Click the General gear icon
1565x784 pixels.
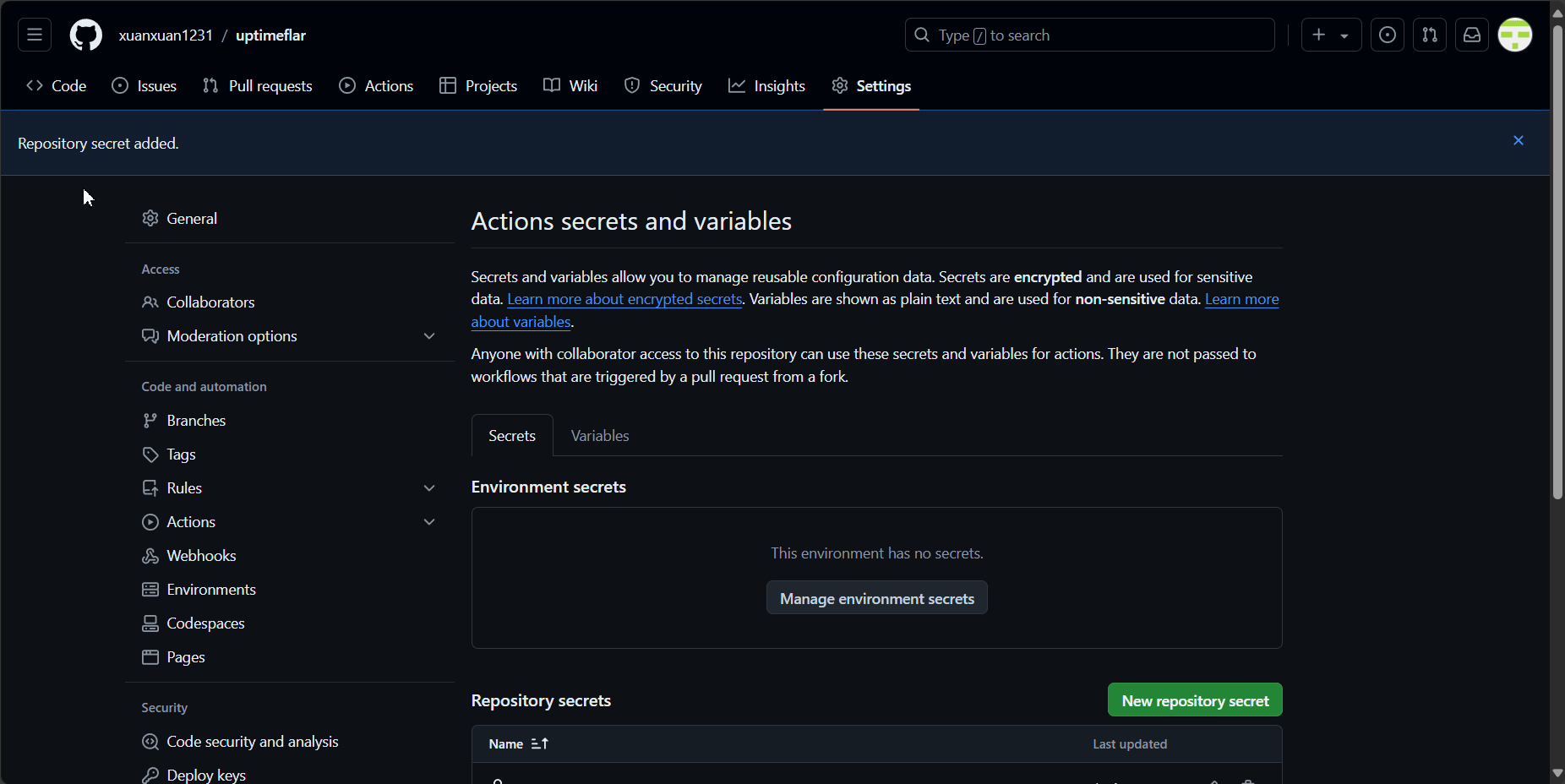(x=150, y=218)
